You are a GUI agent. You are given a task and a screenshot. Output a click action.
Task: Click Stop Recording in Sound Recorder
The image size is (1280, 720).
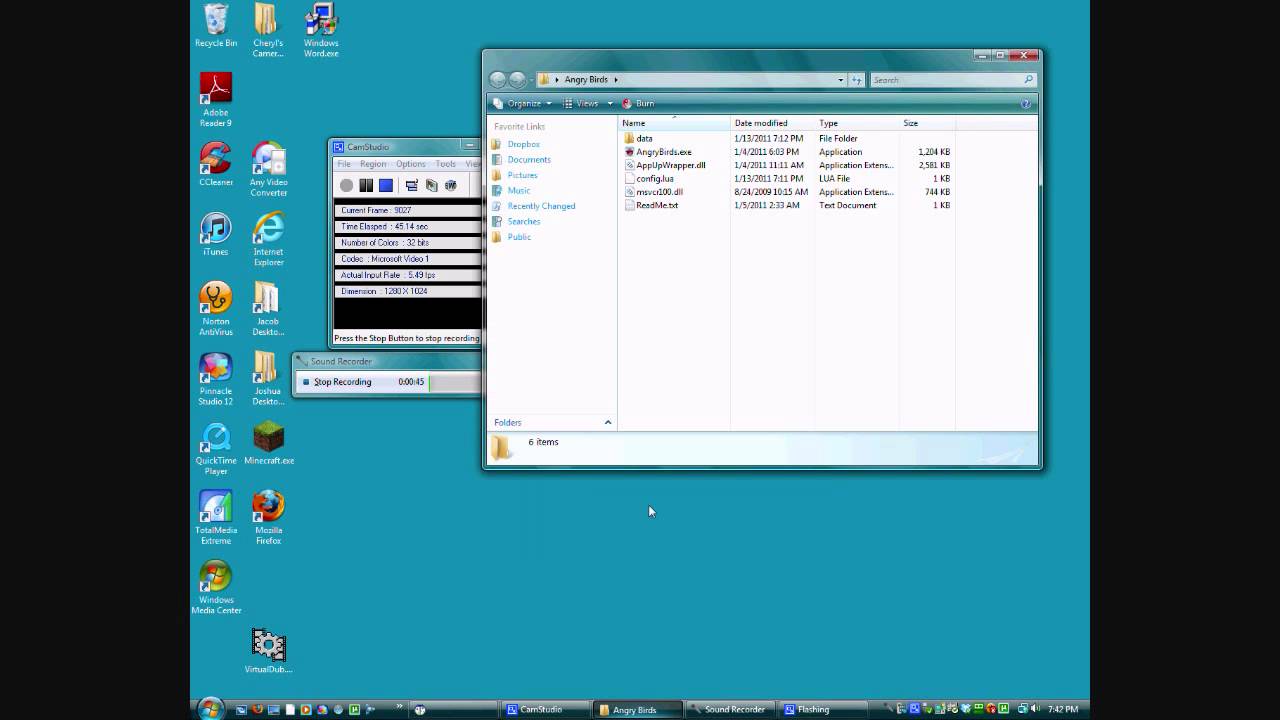pyautogui.click(x=337, y=382)
